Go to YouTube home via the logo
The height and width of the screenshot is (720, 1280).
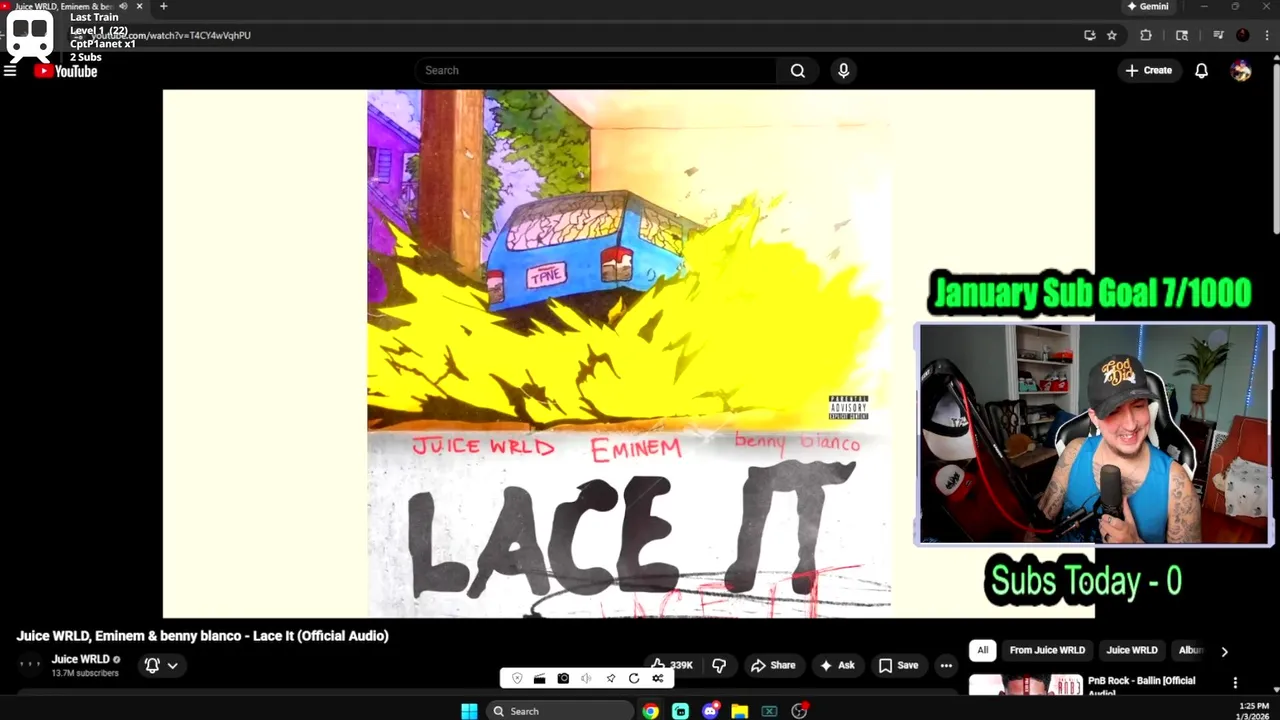point(66,71)
